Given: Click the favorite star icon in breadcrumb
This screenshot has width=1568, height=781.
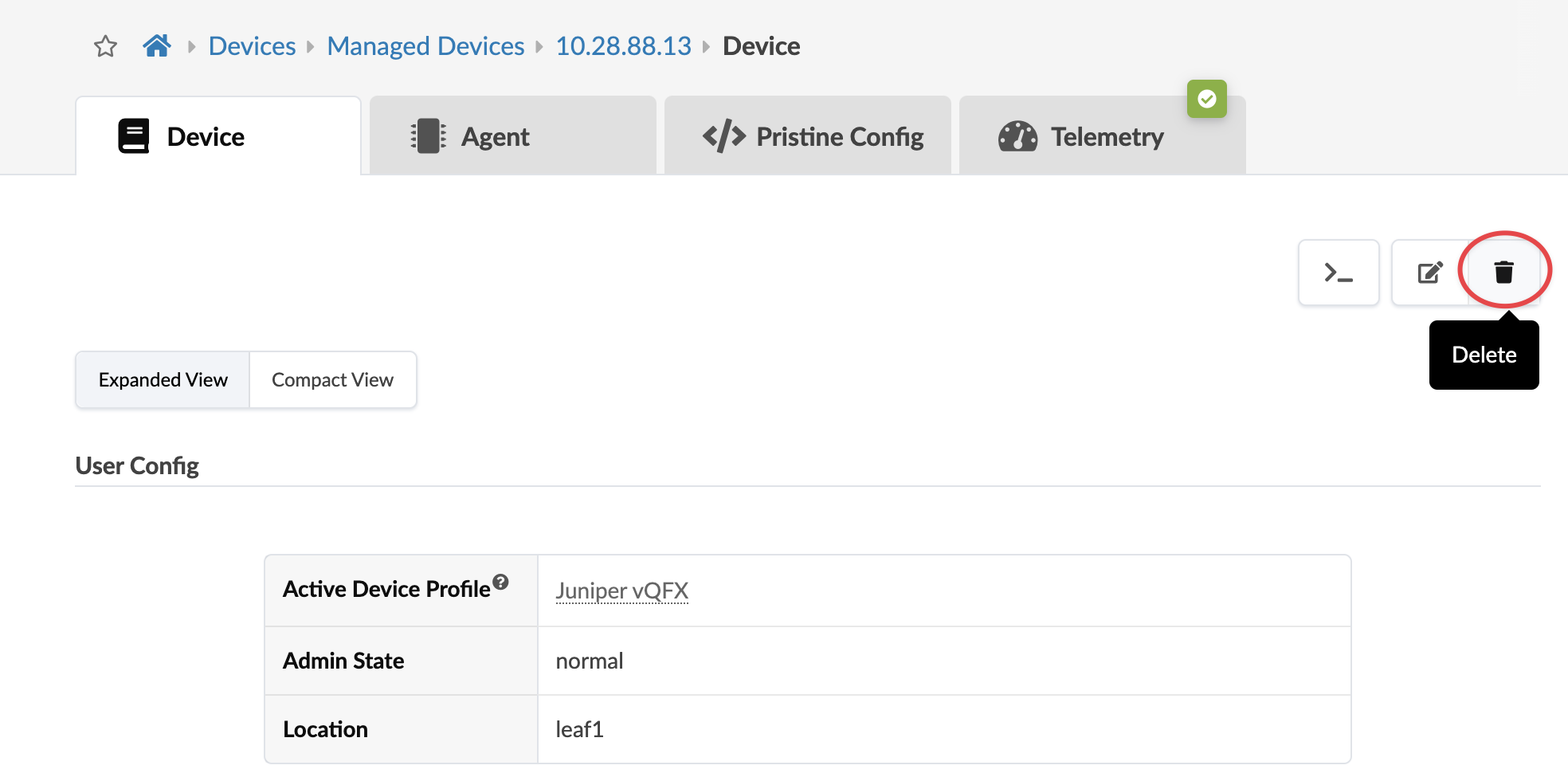Looking at the screenshot, I should tap(105, 46).
